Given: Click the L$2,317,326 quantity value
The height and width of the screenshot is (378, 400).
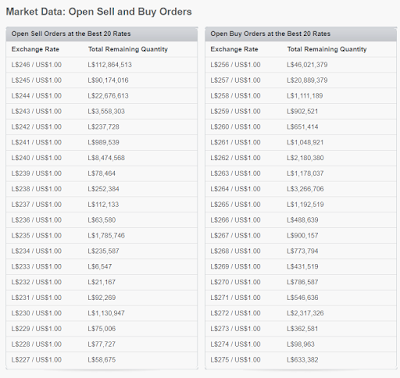Looking at the screenshot, I should [305, 313].
